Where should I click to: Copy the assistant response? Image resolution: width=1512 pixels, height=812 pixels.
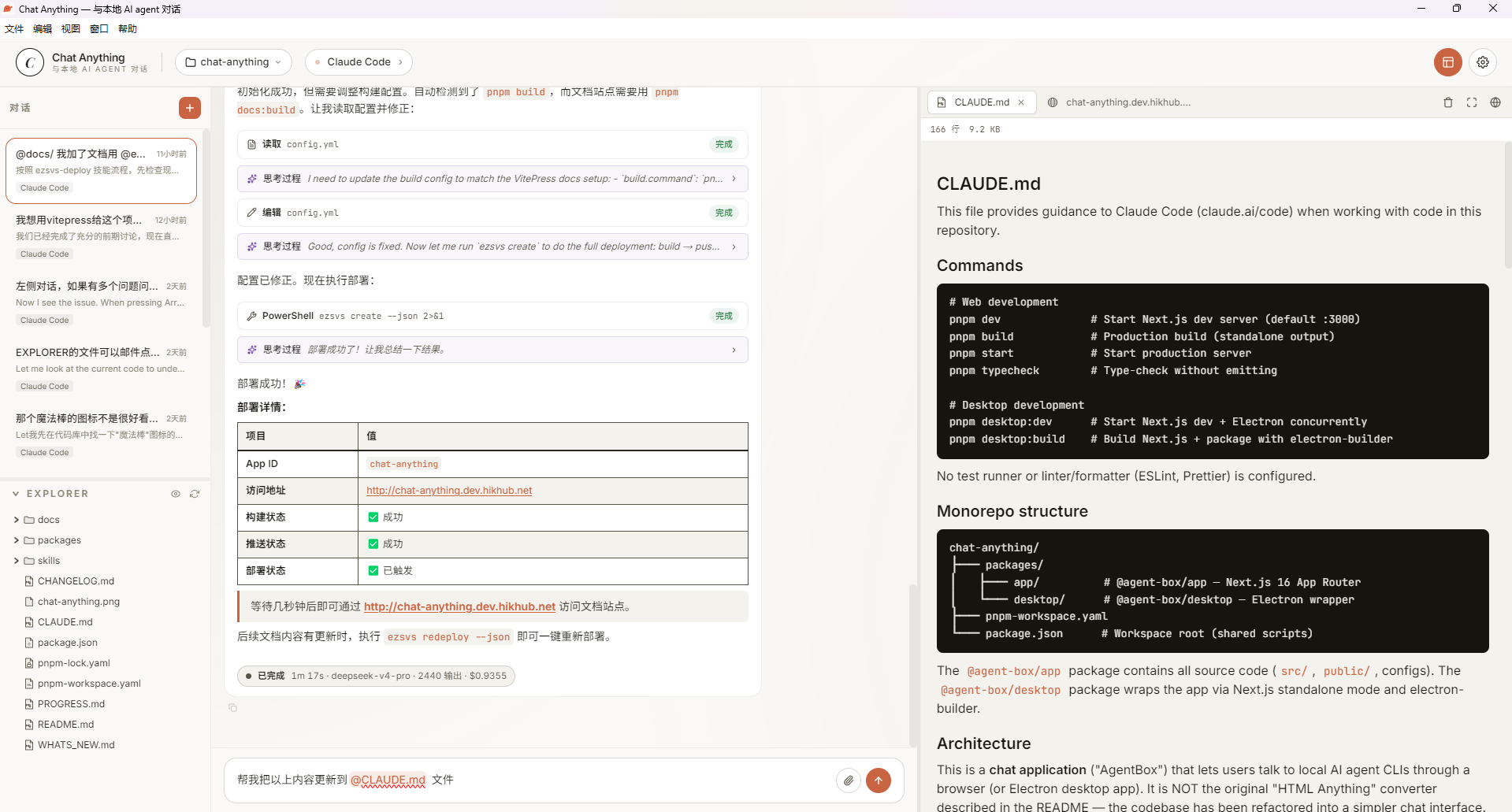[232, 707]
